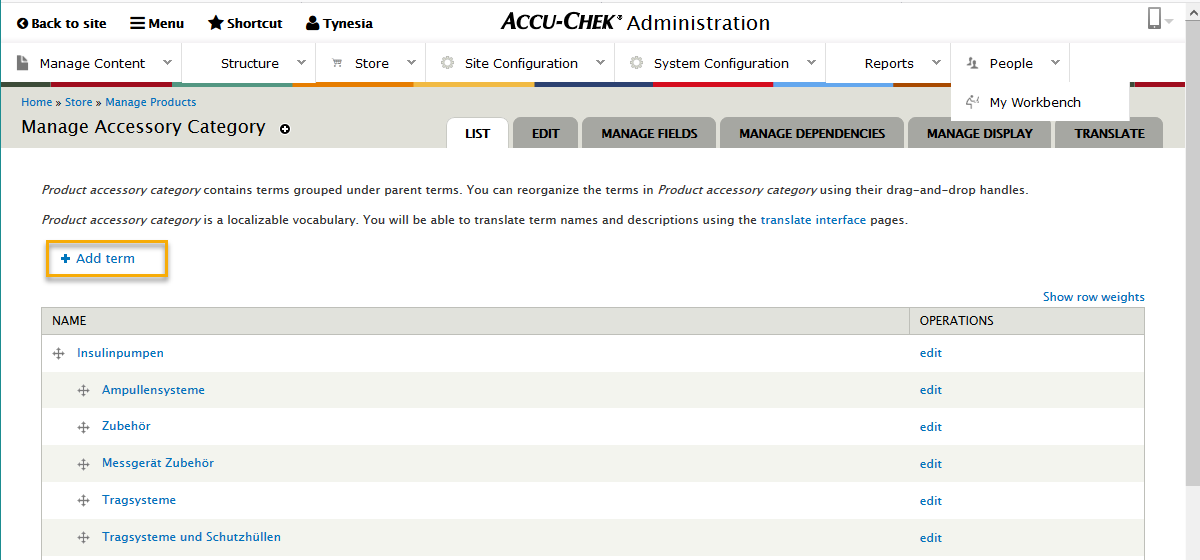This screenshot has height=560, width=1200.
Task: Open the Insulinpumpen term link
Action: (x=120, y=353)
